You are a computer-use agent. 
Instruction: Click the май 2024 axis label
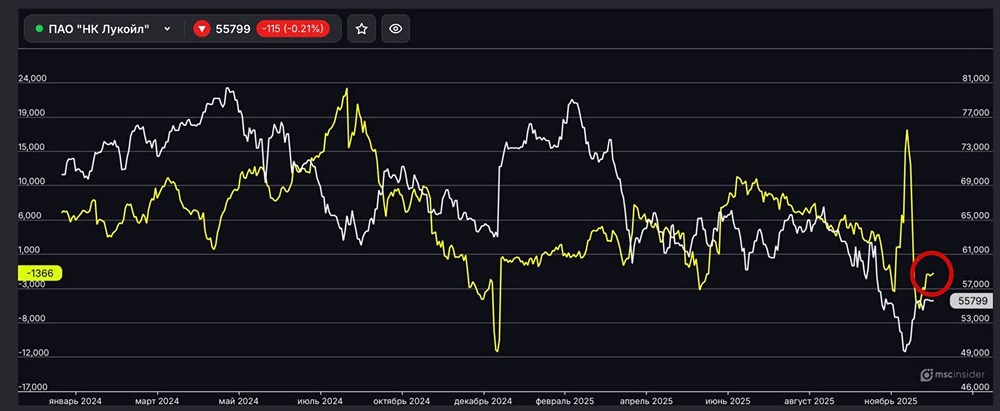[x=239, y=402]
